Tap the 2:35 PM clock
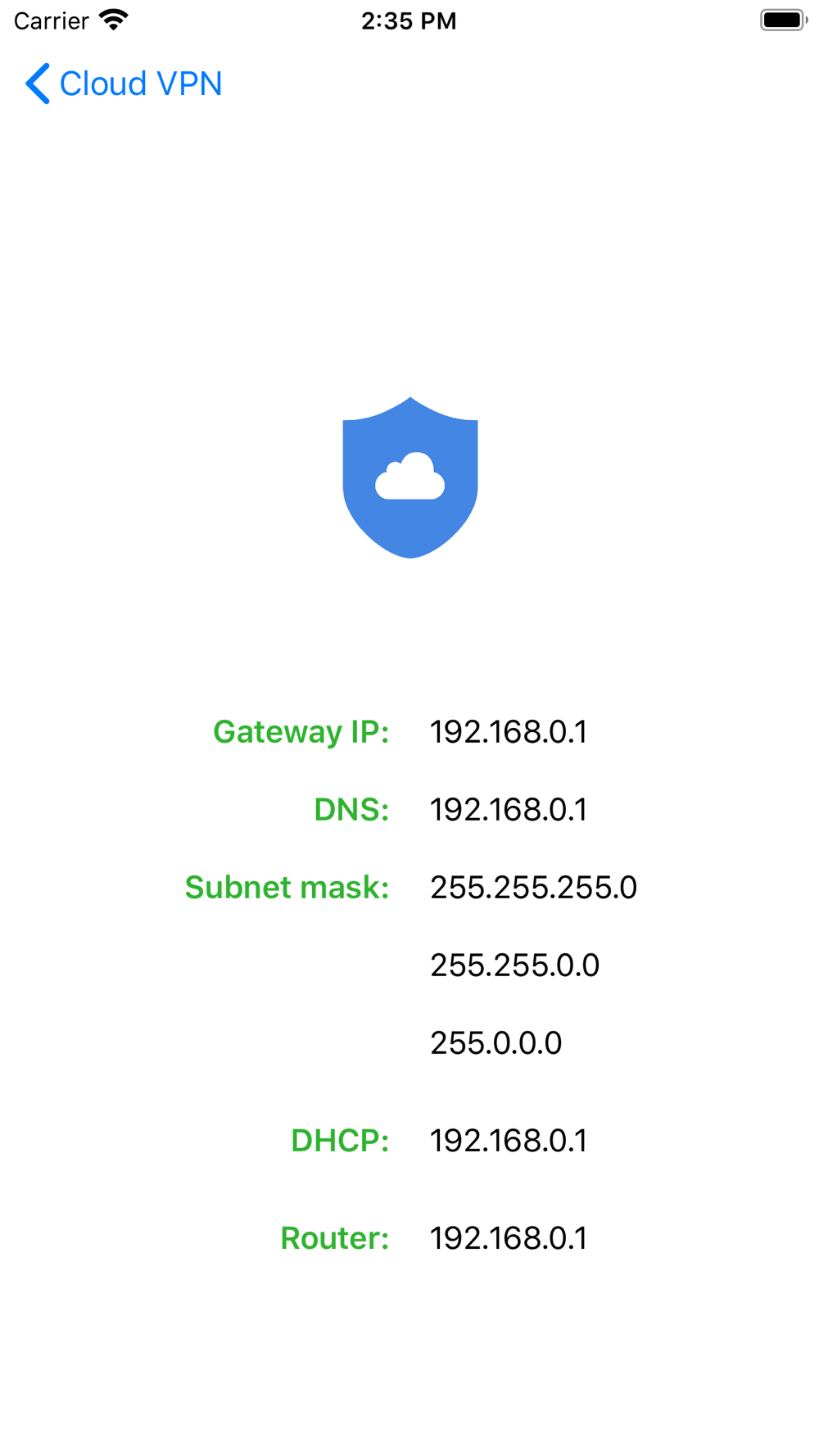The image size is (819, 1456). (409, 20)
